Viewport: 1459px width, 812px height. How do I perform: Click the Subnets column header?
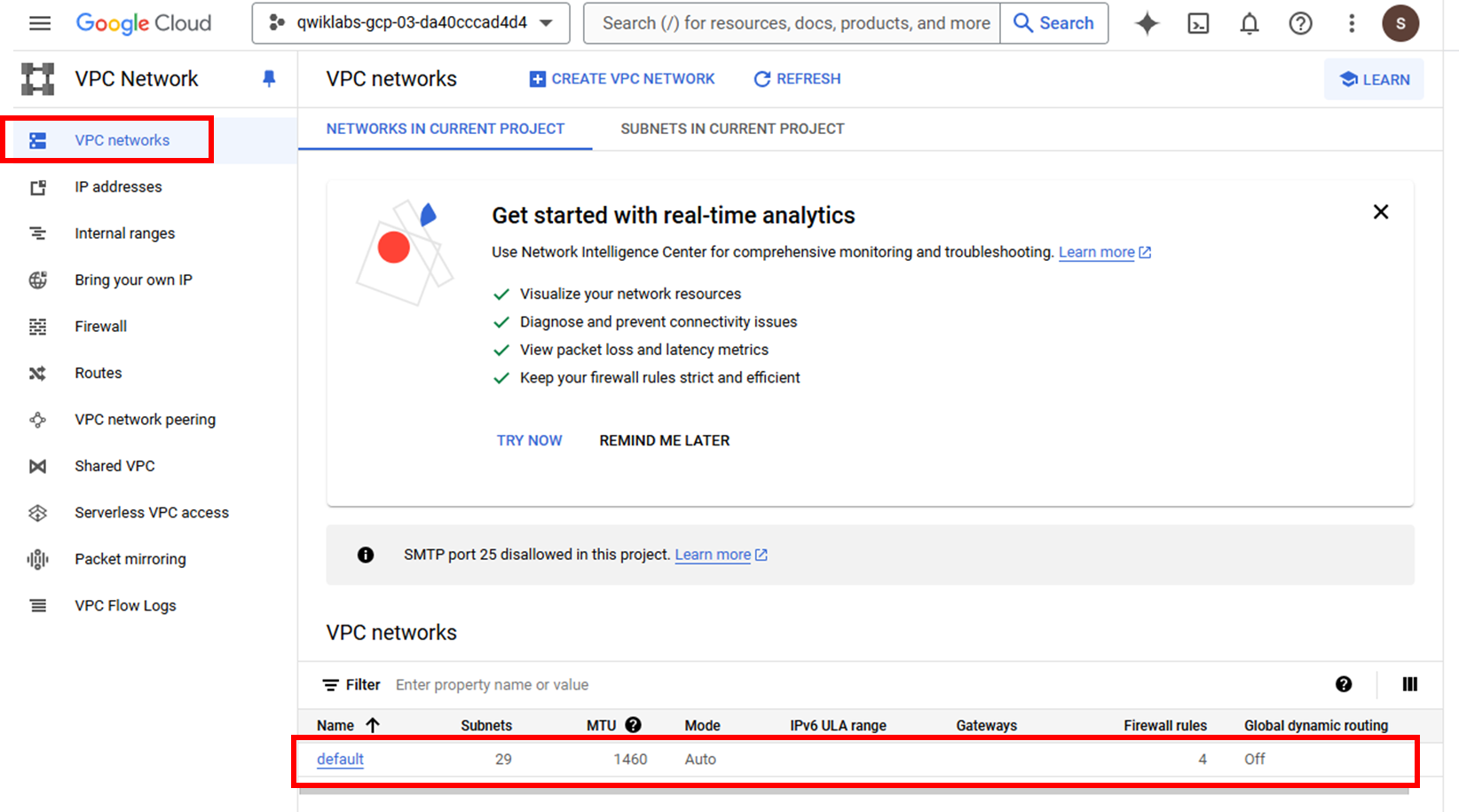click(486, 725)
